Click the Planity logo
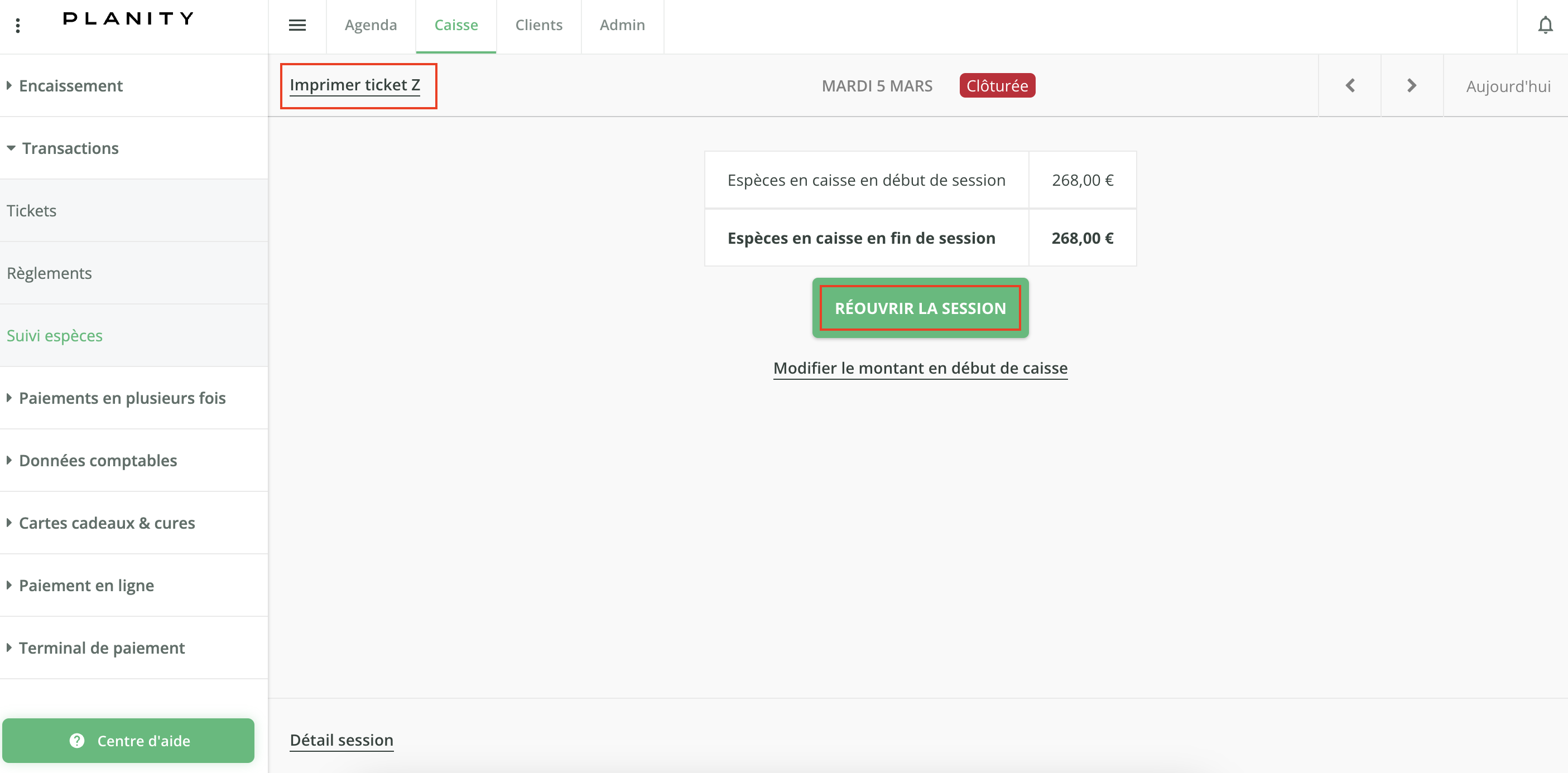 [x=128, y=18]
